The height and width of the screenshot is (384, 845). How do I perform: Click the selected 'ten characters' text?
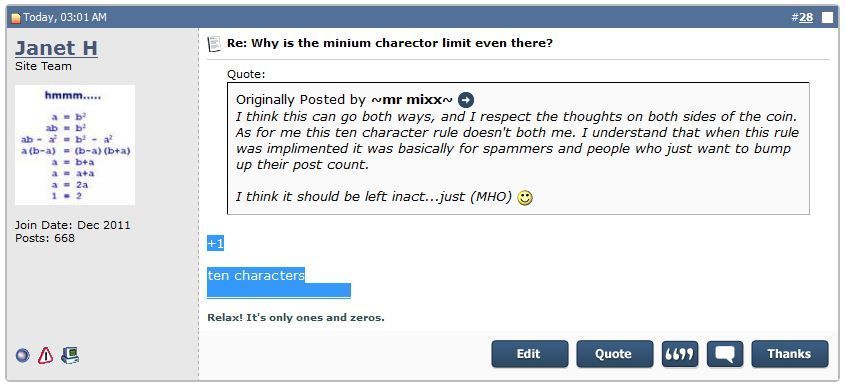256,276
